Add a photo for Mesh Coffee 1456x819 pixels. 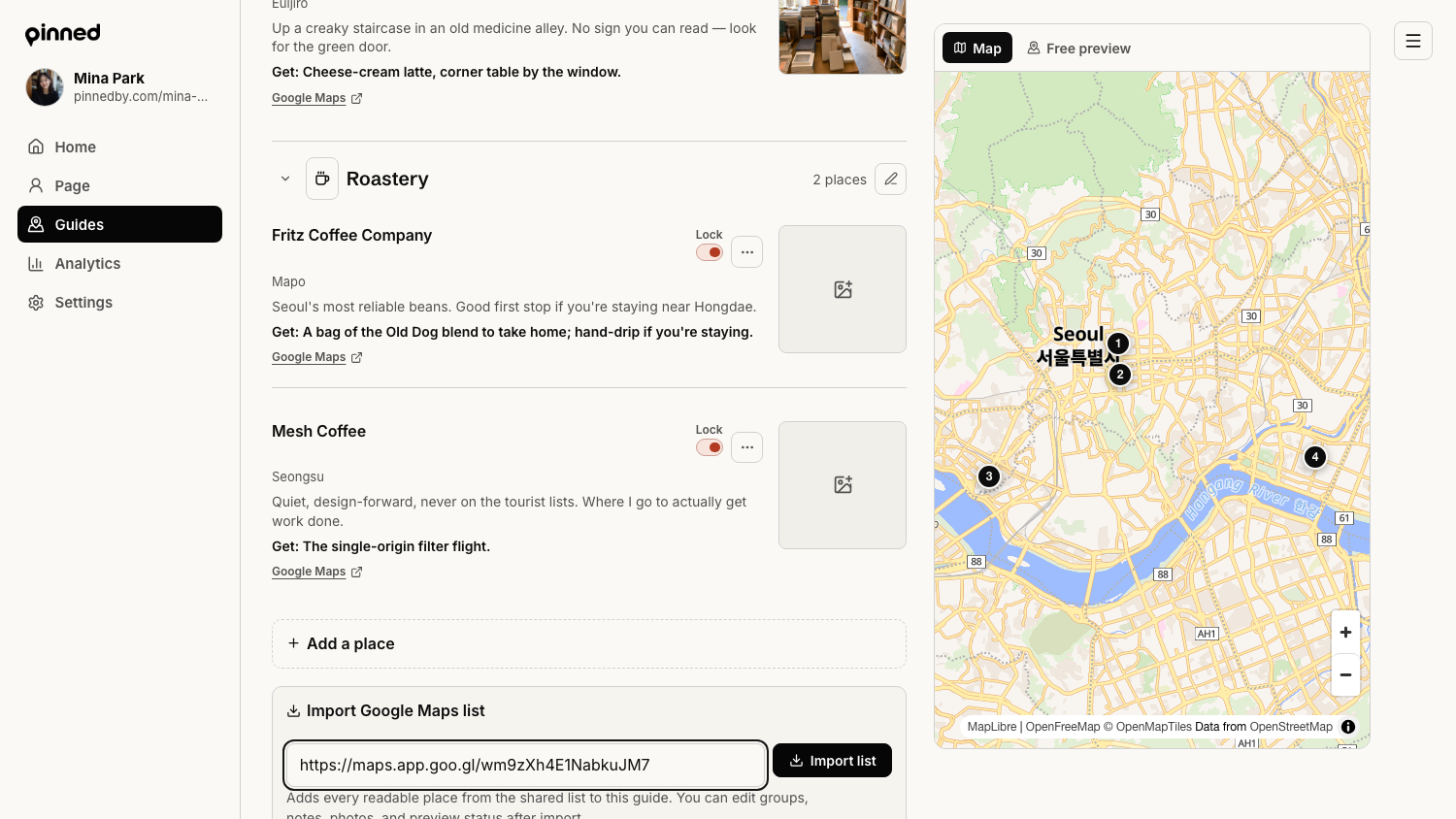pos(843,485)
